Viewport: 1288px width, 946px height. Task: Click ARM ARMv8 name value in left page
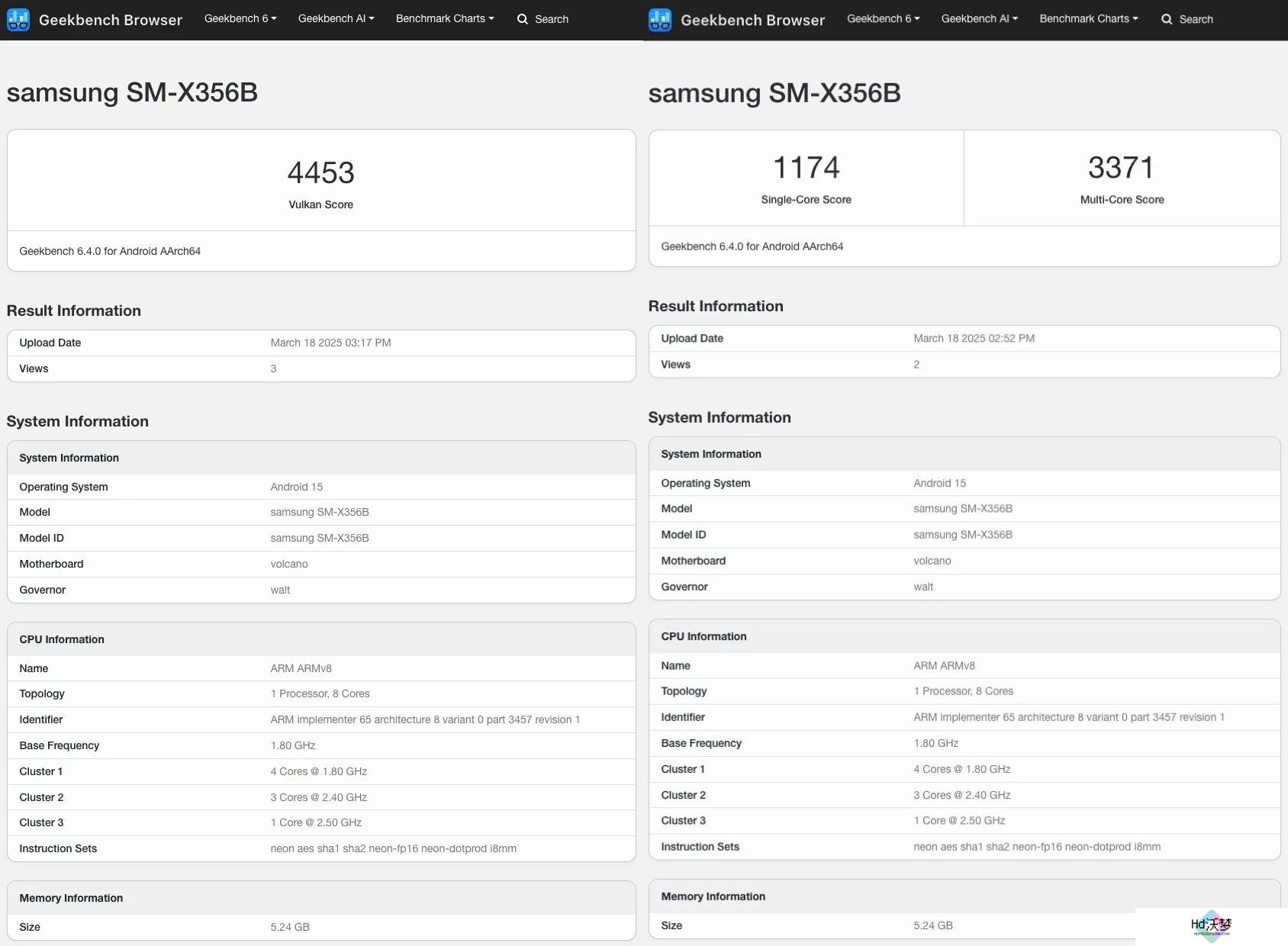(301, 668)
